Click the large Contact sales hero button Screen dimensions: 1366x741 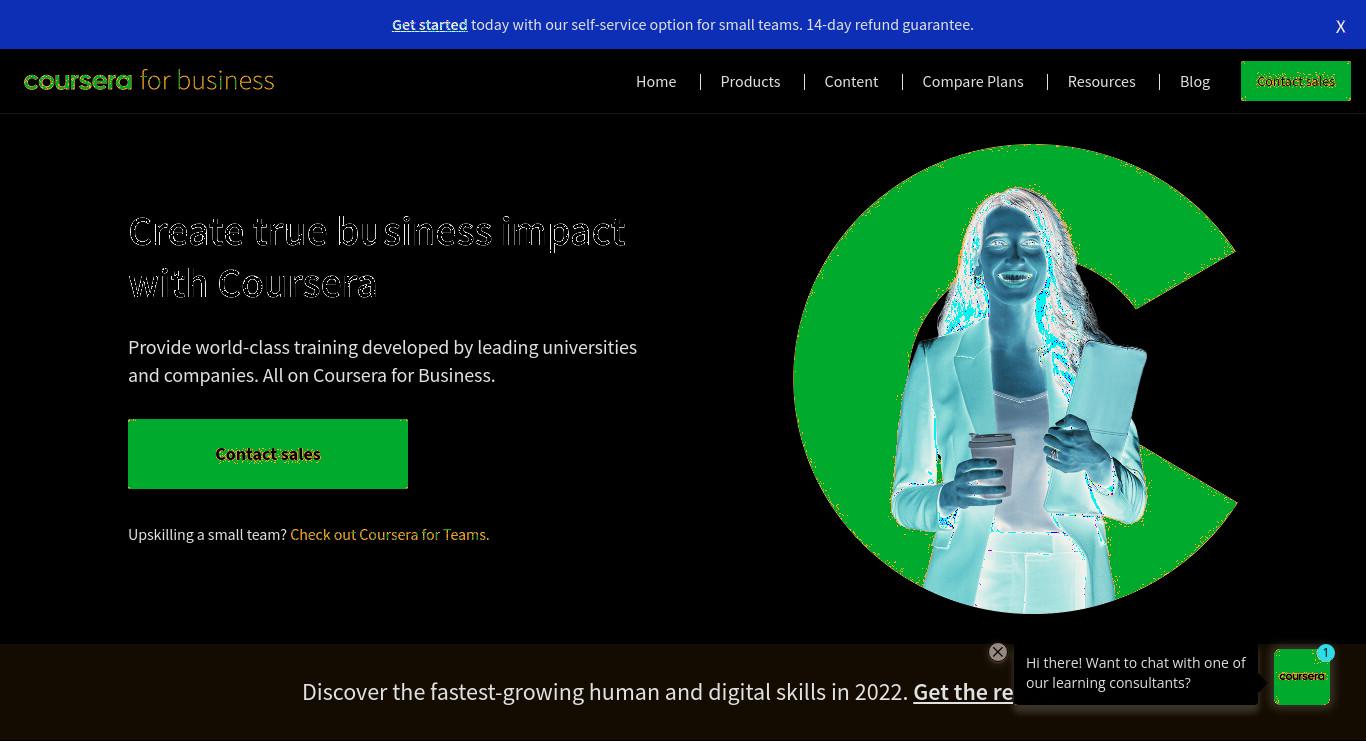(268, 454)
